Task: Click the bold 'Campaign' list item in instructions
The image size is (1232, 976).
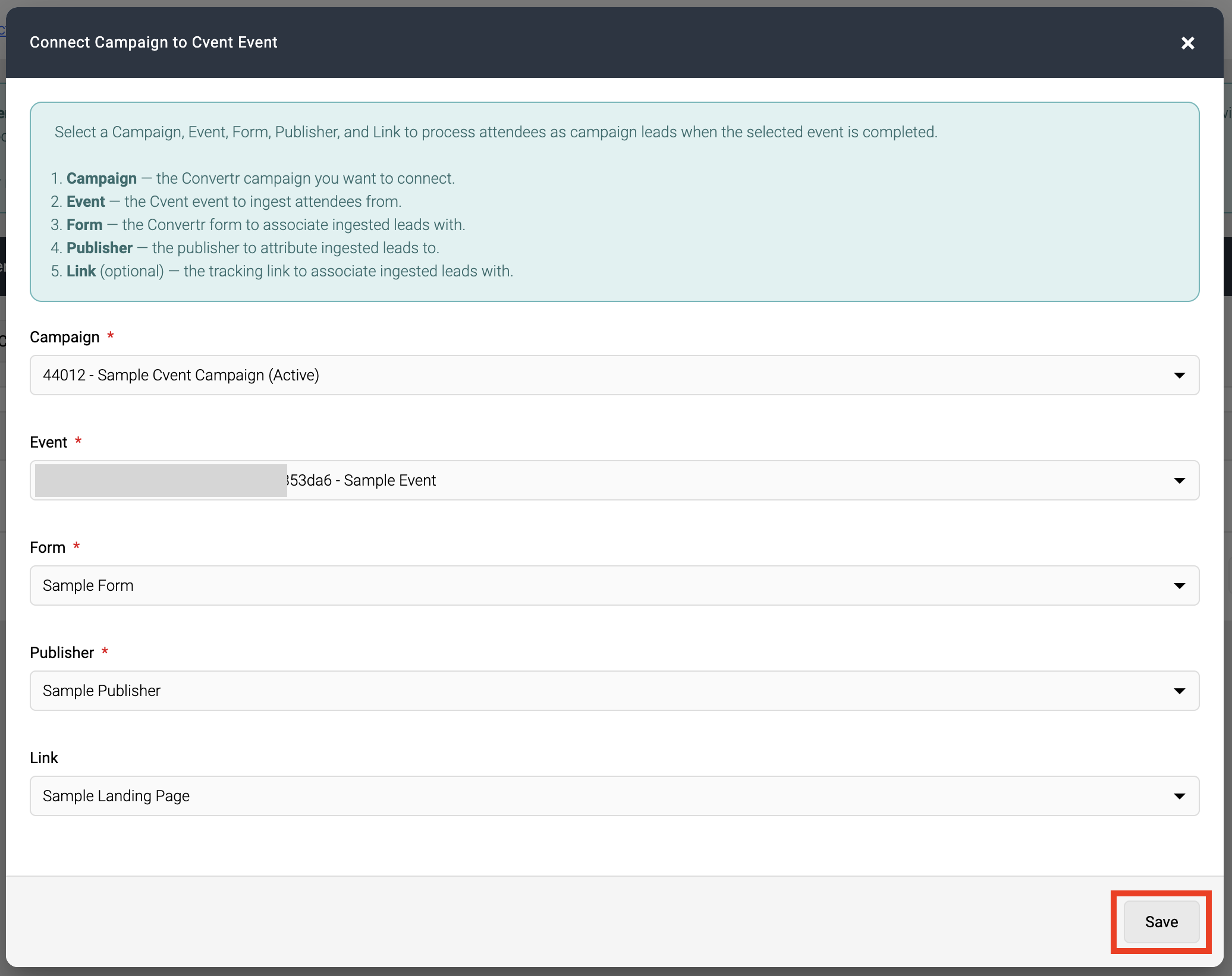Action: tap(102, 178)
